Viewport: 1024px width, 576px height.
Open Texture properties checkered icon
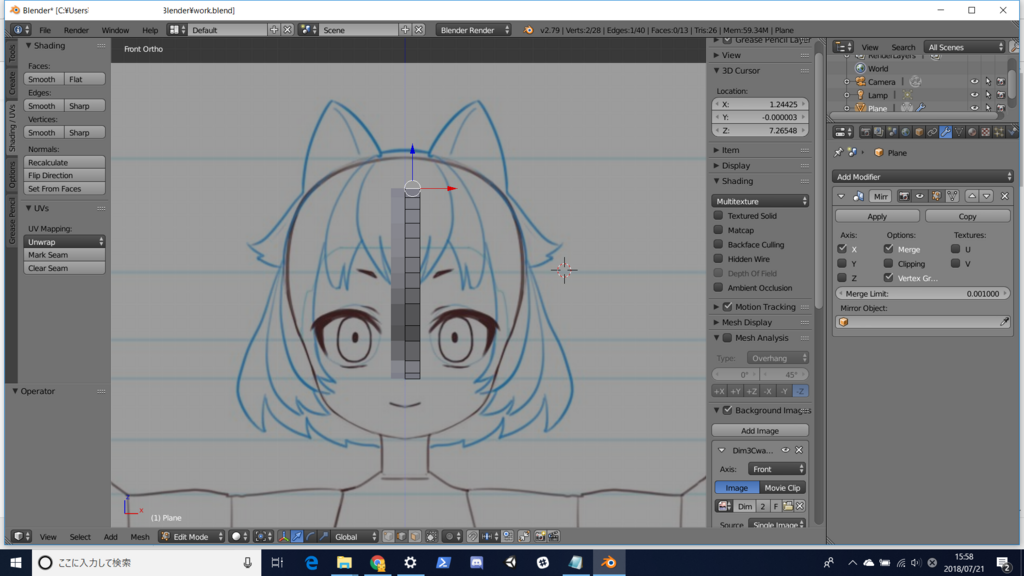(986, 131)
